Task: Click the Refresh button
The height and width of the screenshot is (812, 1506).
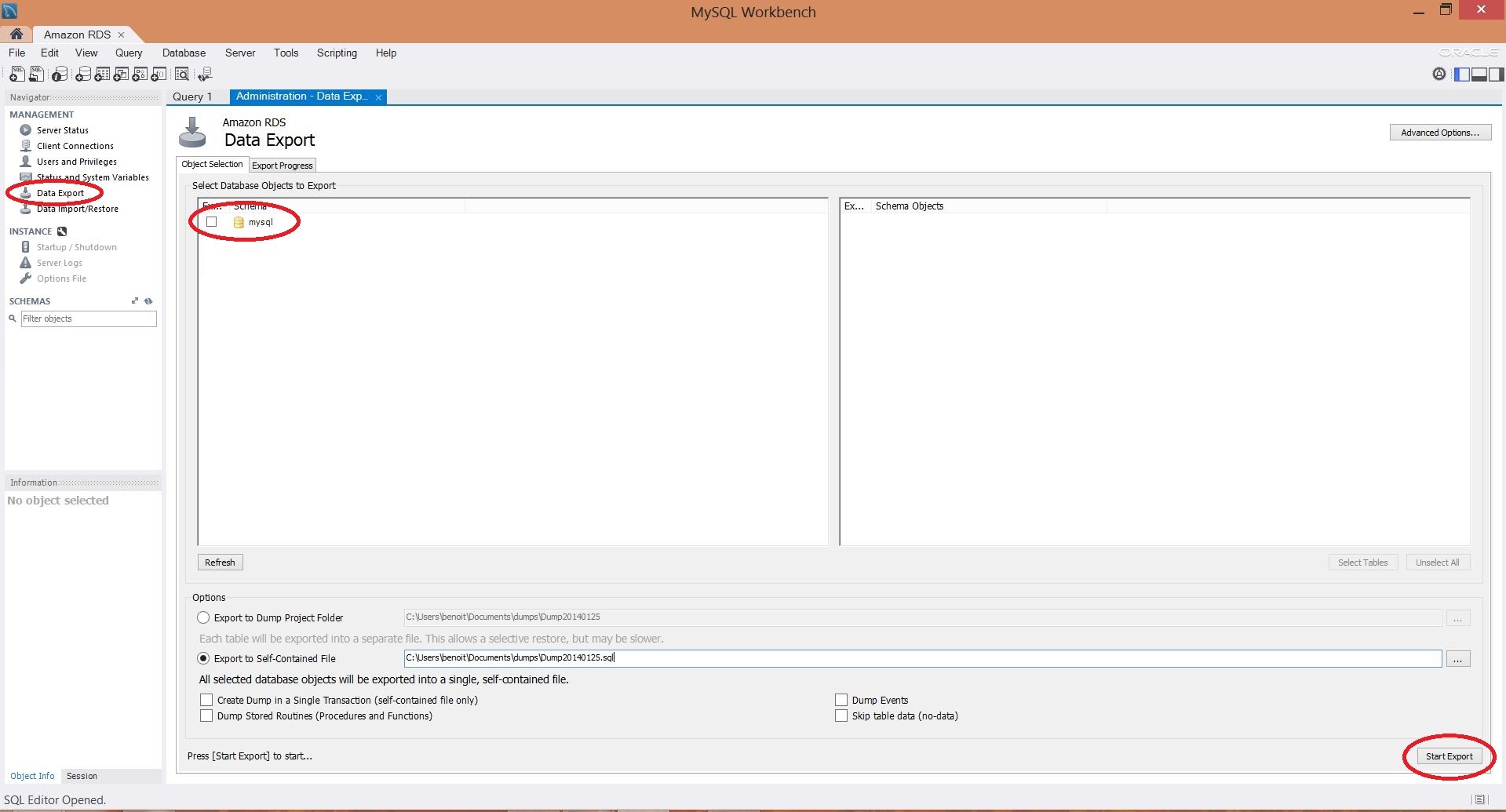Action: pos(220,563)
